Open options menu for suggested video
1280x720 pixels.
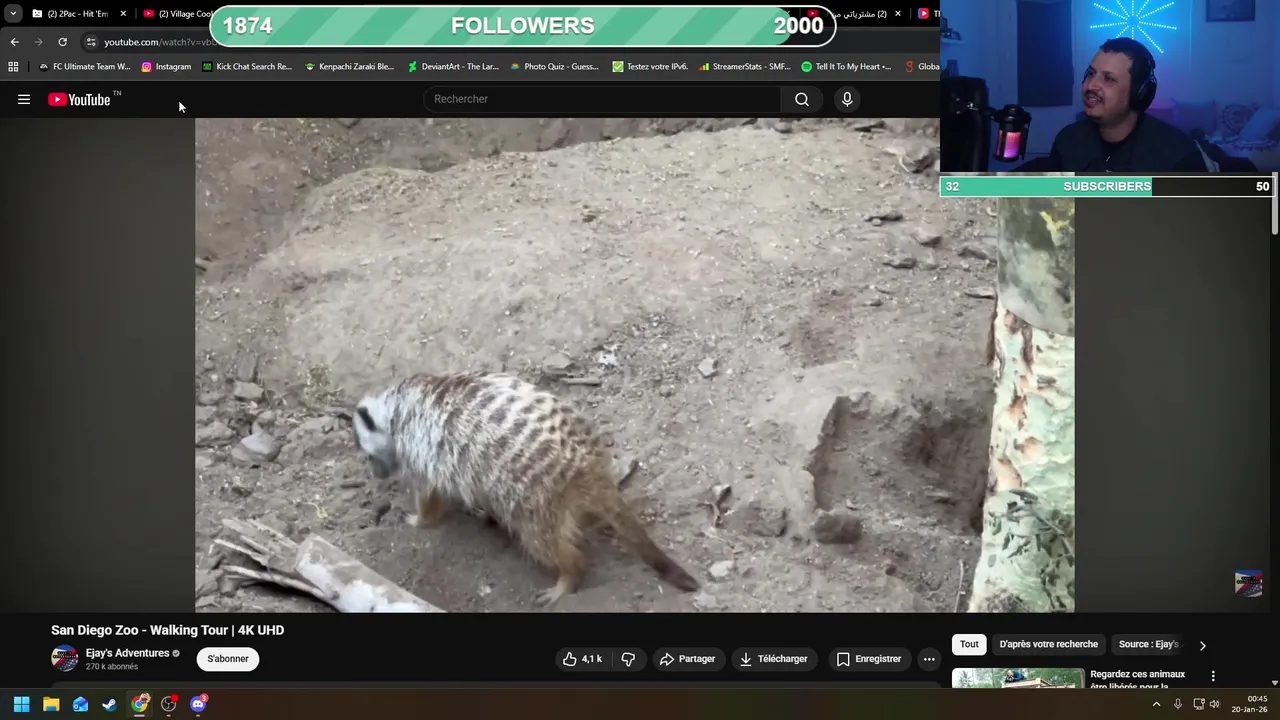tap(1213, 677)
